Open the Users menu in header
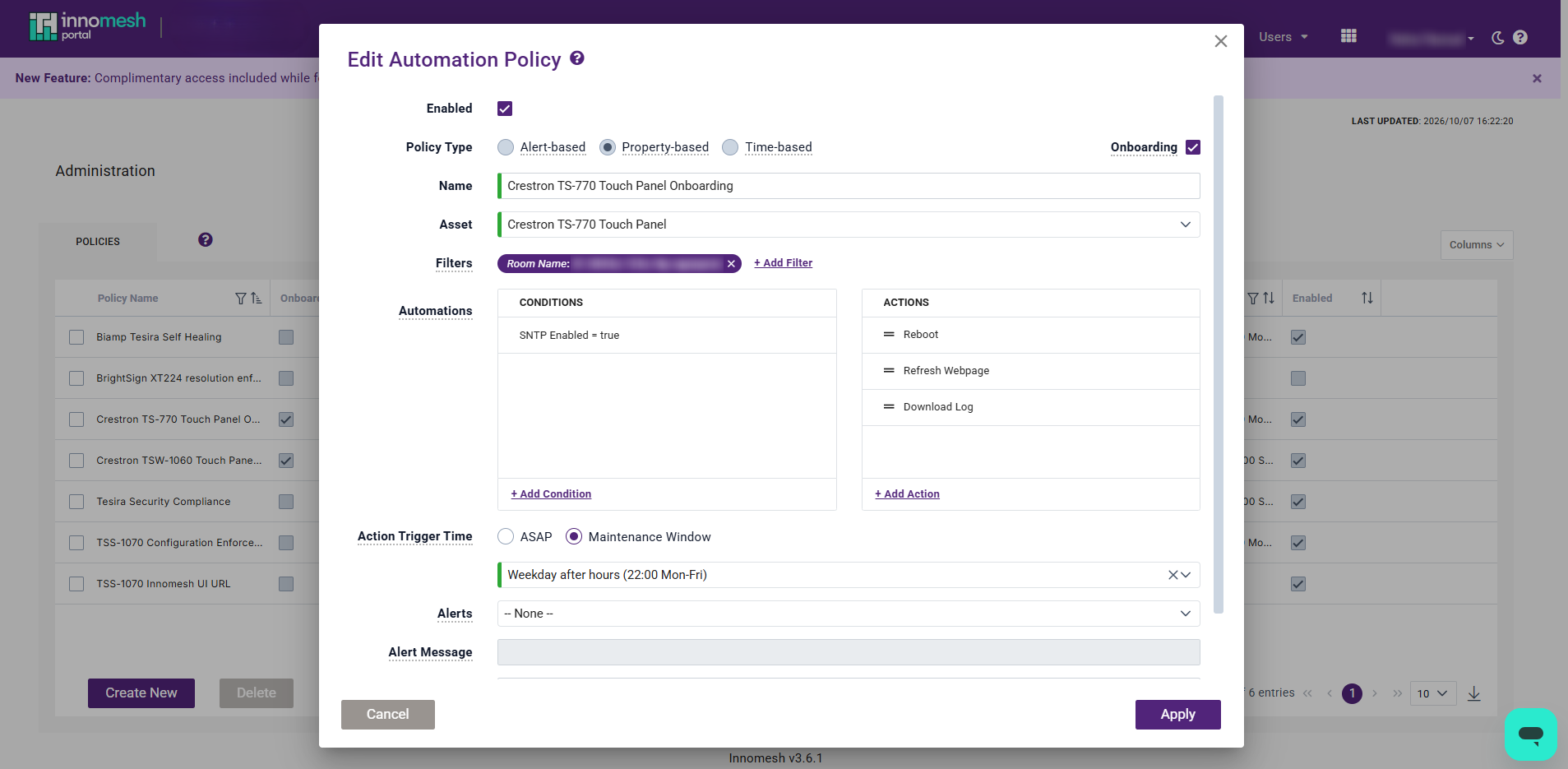The height and width of the screenshot is (769, 1568). pyautogui.click(x=1283, y=37)
